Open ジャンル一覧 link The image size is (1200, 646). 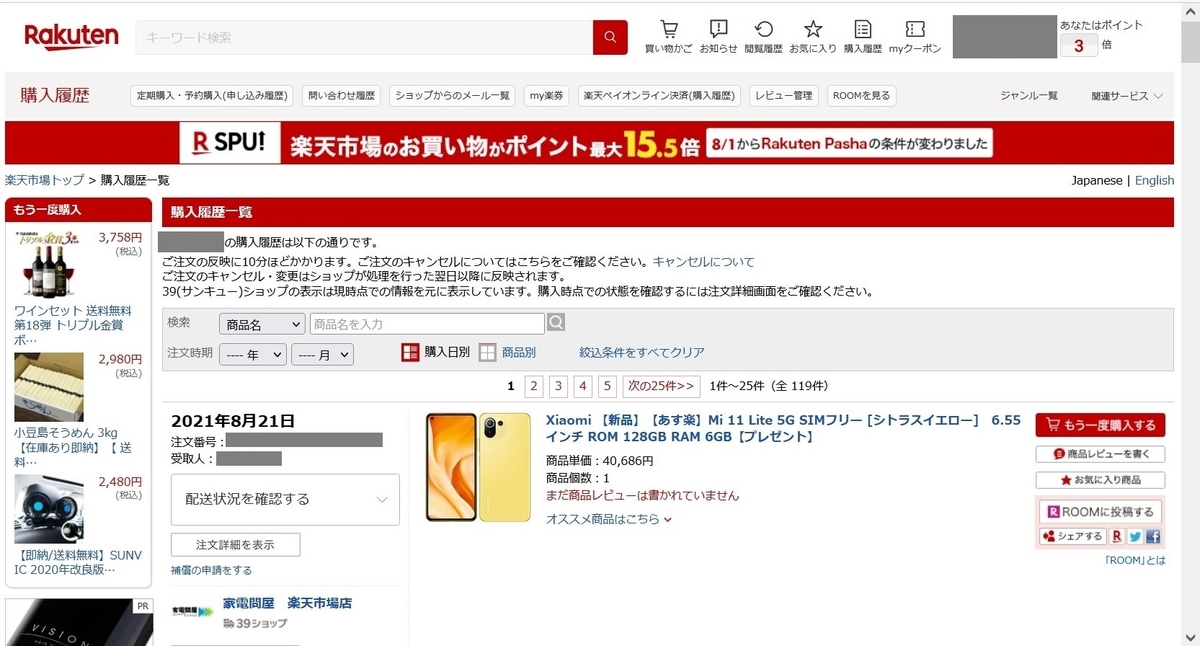click(x=1029, y=96)
